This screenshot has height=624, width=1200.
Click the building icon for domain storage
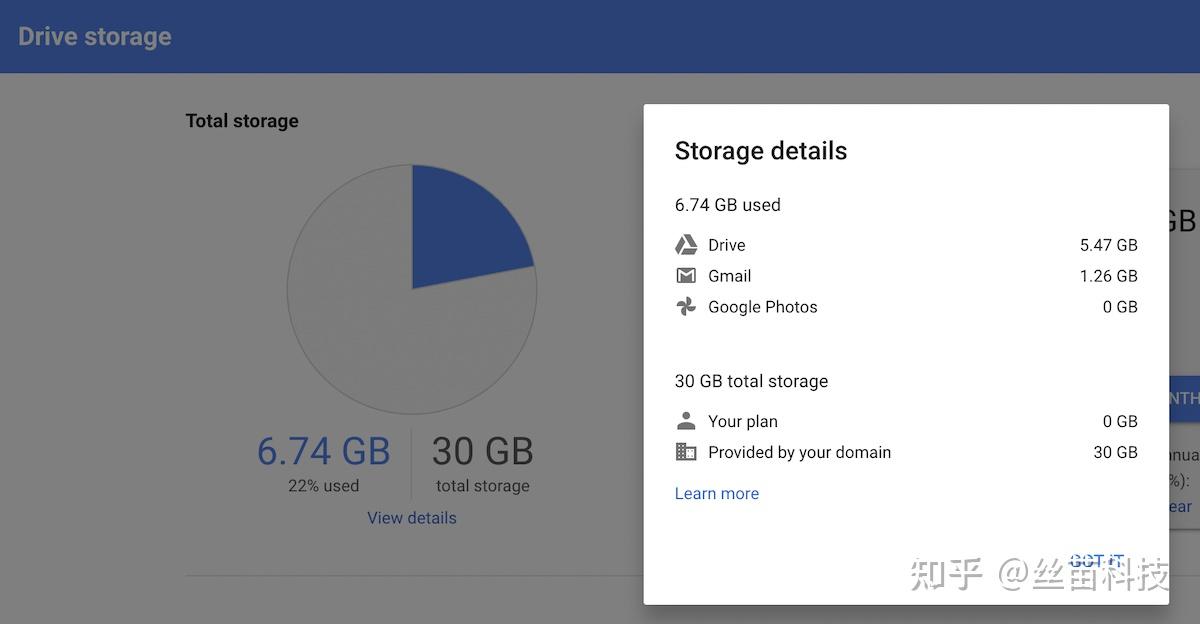686,452
